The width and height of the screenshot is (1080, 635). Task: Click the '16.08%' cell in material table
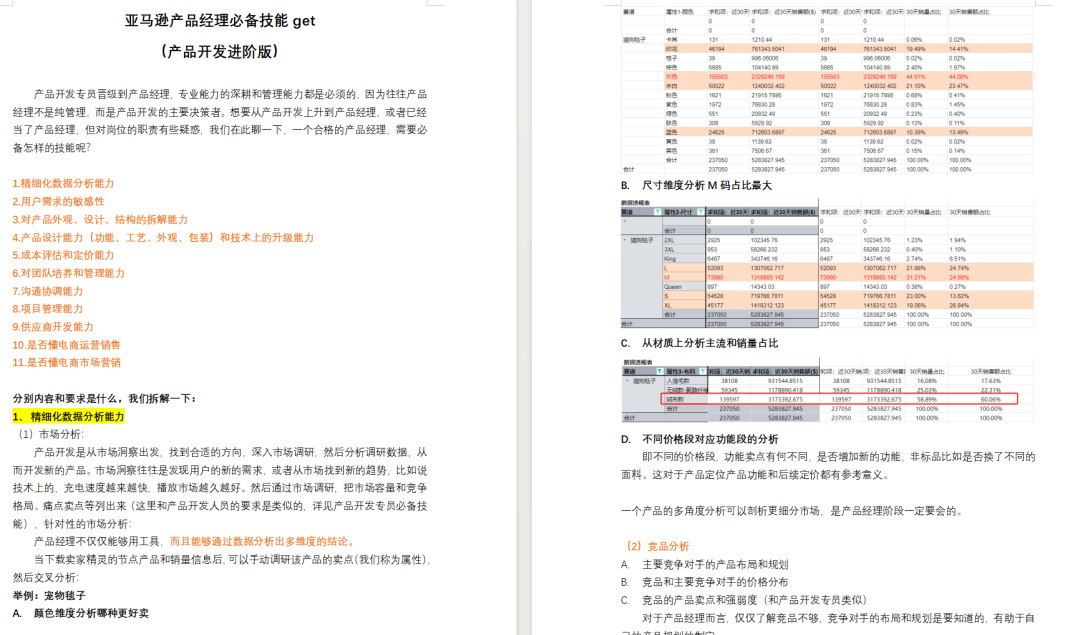[x=926, y=381]
